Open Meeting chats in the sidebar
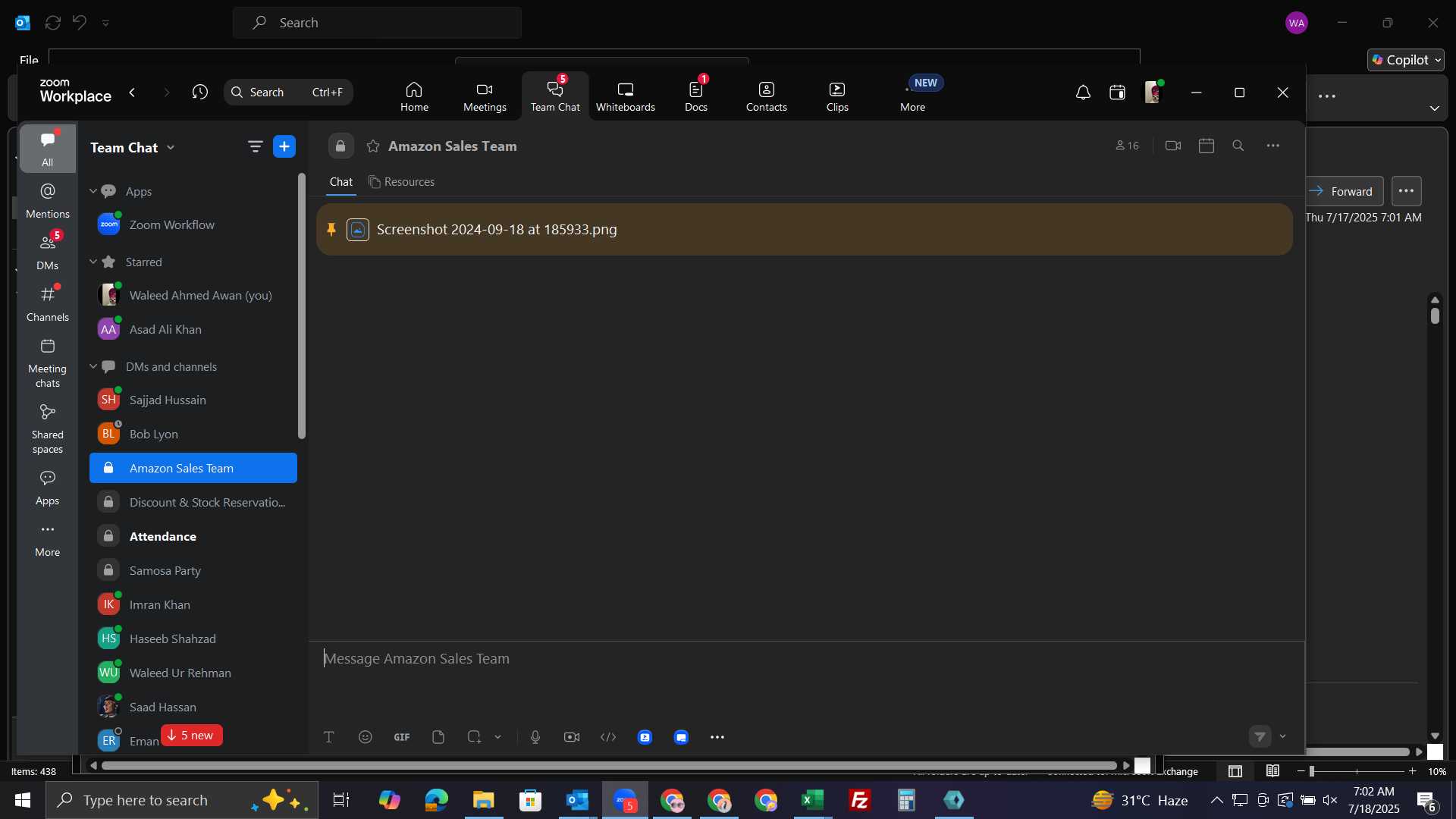The height and width of the screenshot is (819, 1456). [x=47, y=363]
